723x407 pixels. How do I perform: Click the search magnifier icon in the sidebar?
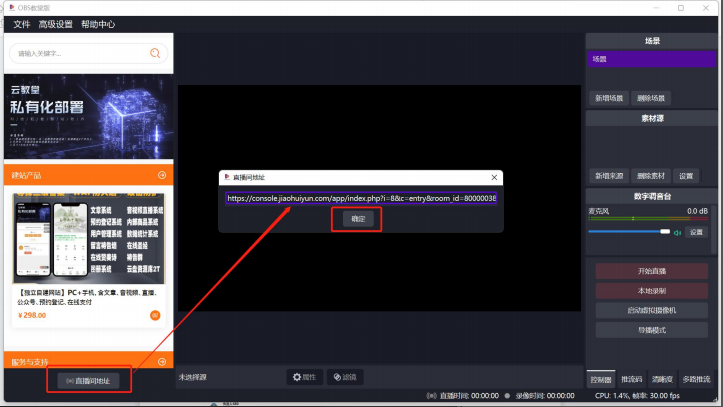[x=154, y=53]
